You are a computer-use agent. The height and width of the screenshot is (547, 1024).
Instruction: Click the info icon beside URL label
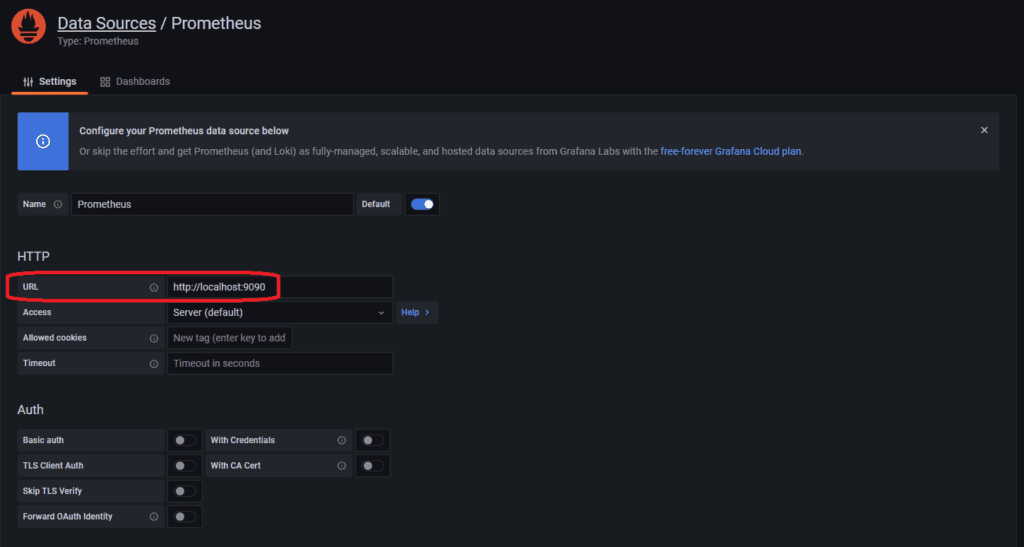click(x=154, y=288)
